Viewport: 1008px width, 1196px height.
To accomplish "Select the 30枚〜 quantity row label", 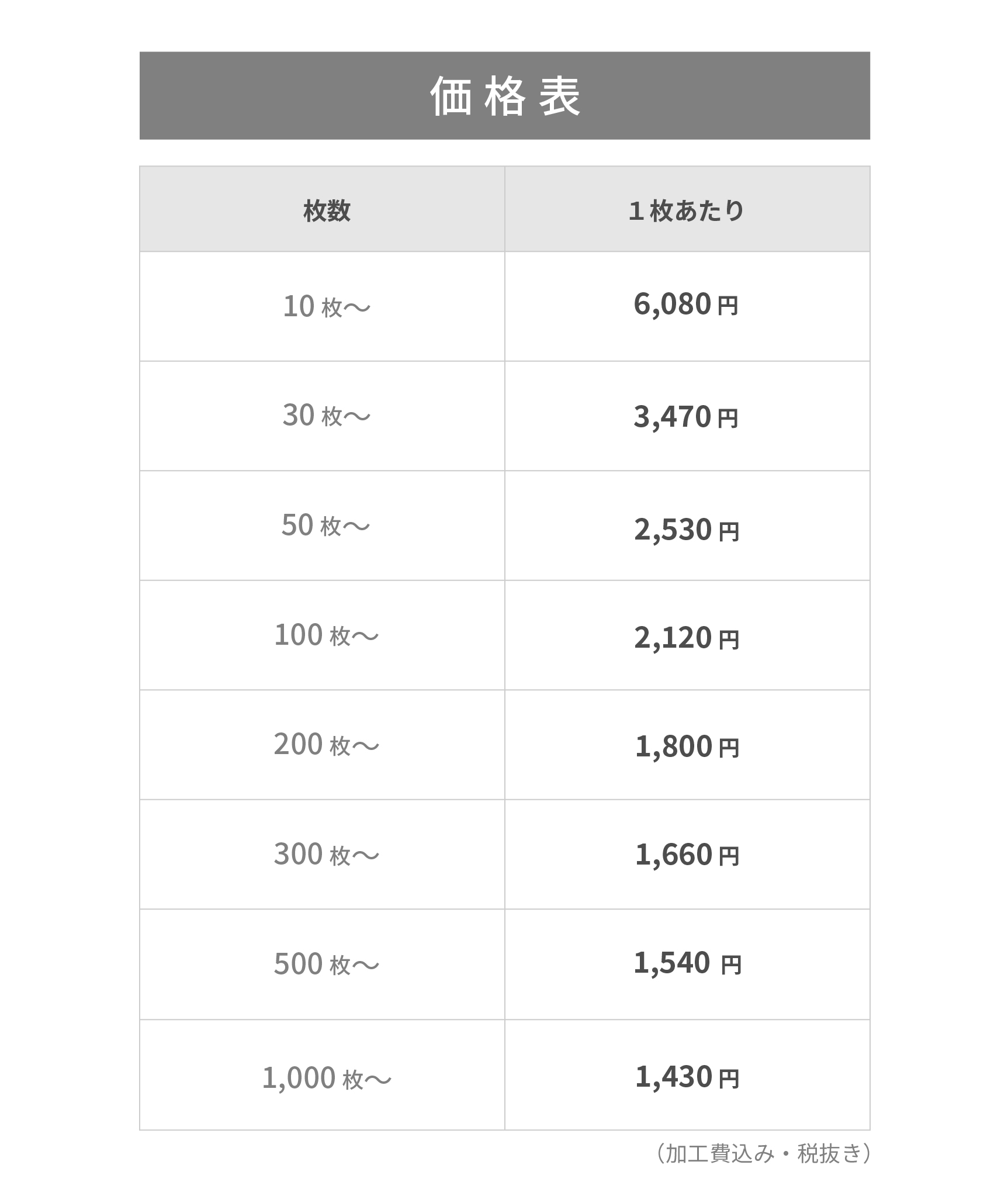I will [327, 416].
